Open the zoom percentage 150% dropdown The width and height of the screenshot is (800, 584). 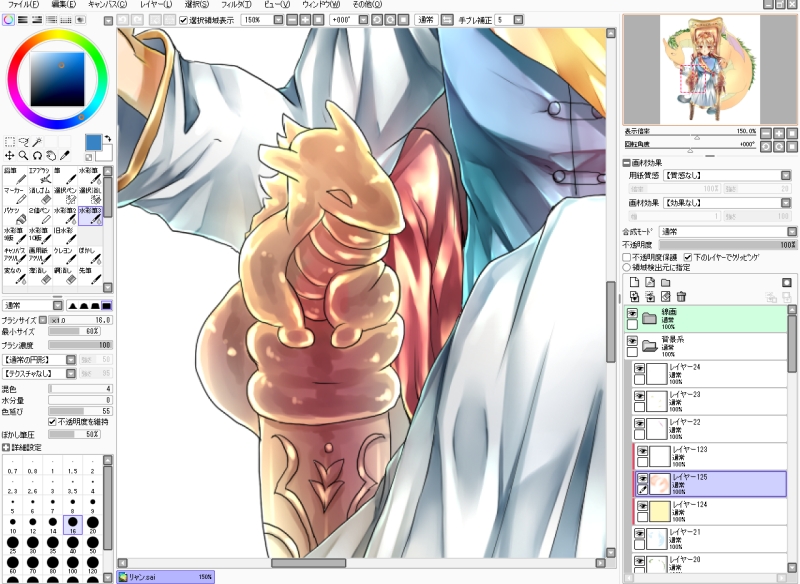(278, 20)
